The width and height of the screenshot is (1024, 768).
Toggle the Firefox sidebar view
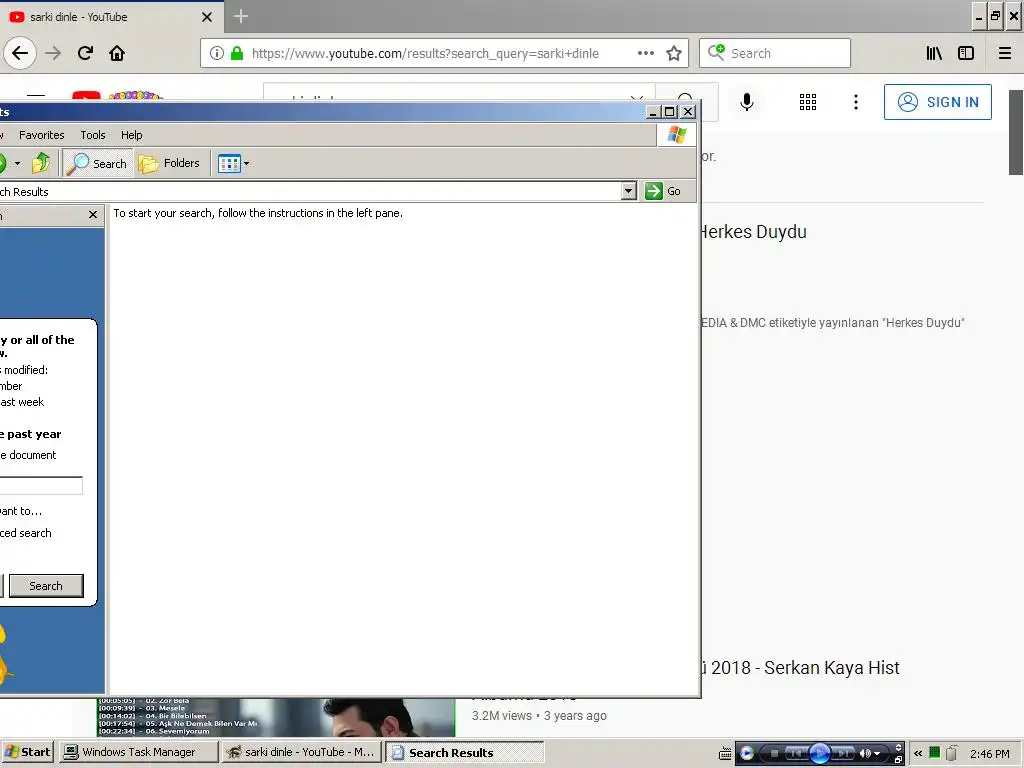click(x=966, y=54)
